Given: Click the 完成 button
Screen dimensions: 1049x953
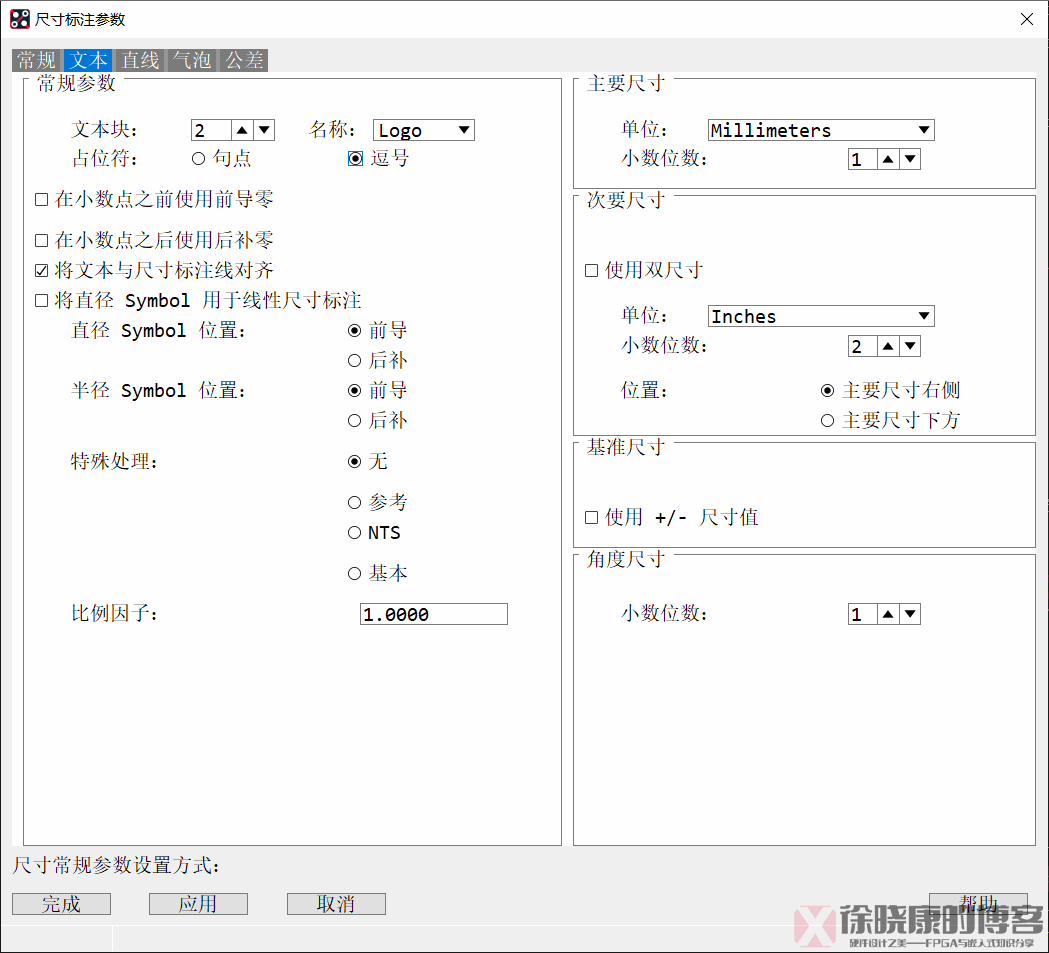Looking at the screenshot, I should point(61,904).
